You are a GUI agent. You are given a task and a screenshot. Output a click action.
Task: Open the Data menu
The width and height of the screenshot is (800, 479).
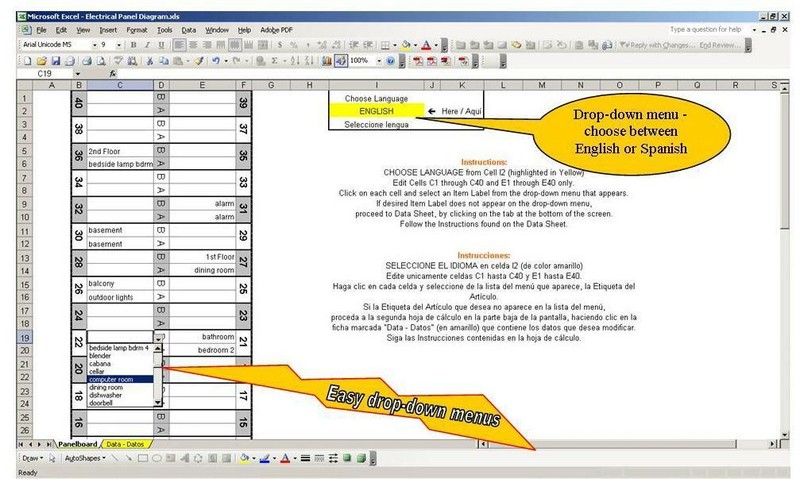(x=189, y=30)
